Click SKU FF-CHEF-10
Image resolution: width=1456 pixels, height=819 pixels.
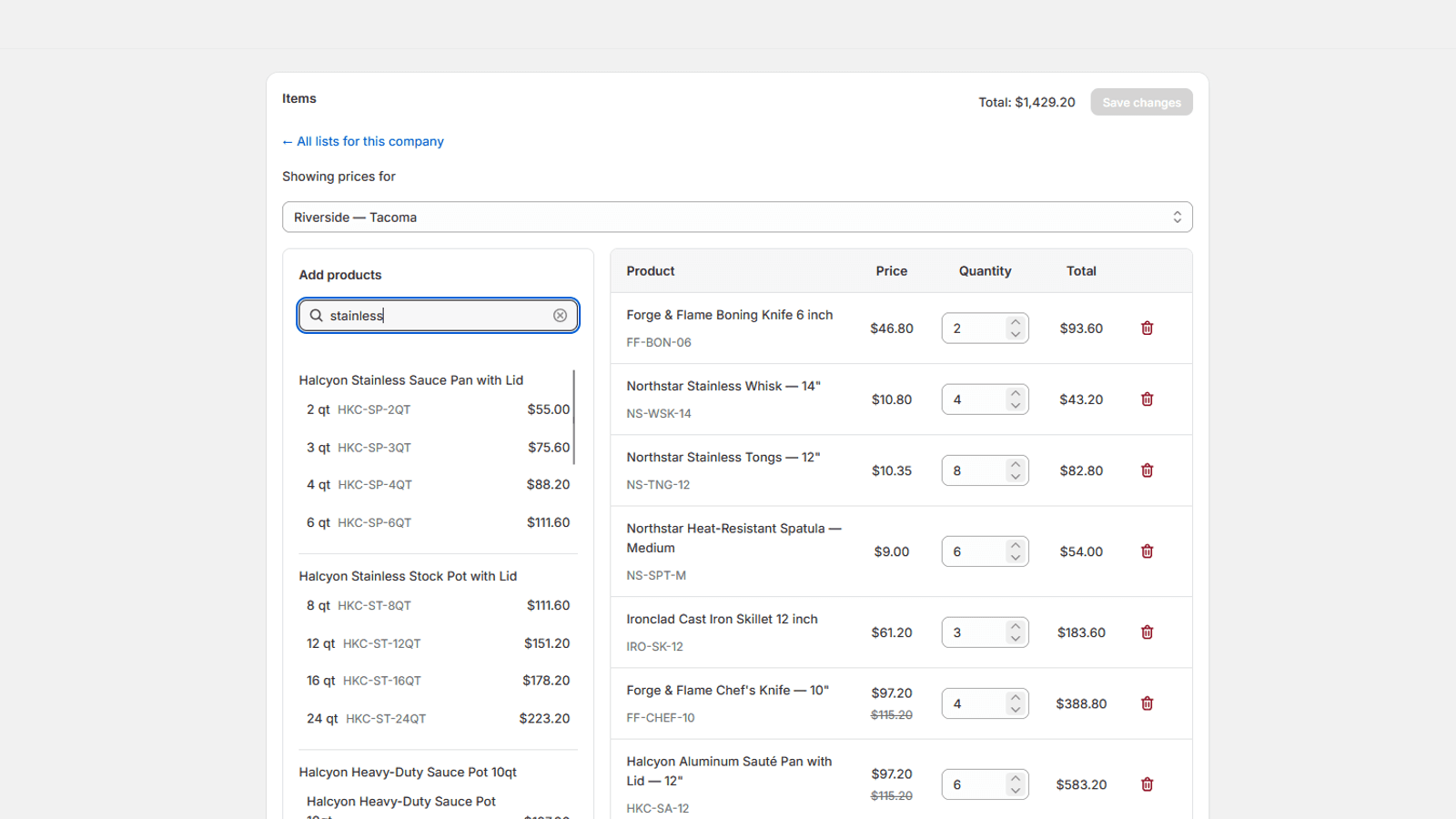pyautogui.click(x=661, y=718)
